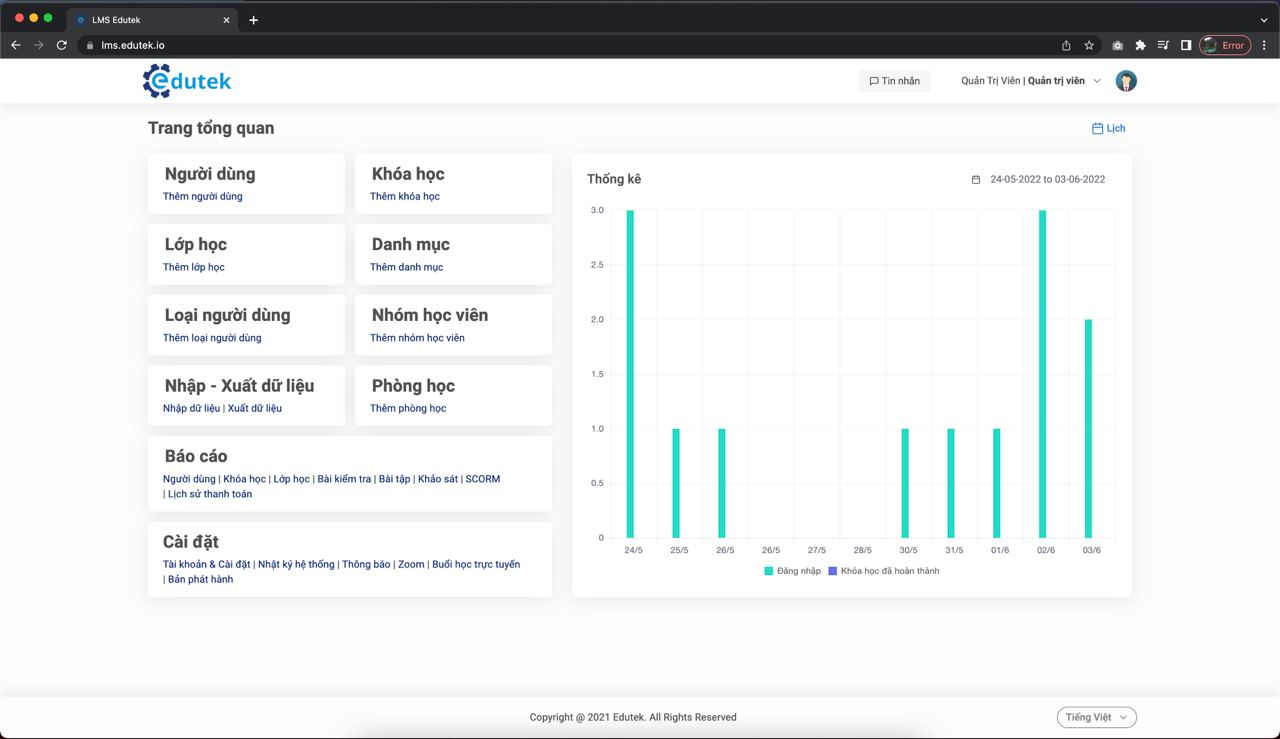The height and width of the screenshot is (739, 1280).
Task: Expand the tab search chevron
Action: point(1264,20)
